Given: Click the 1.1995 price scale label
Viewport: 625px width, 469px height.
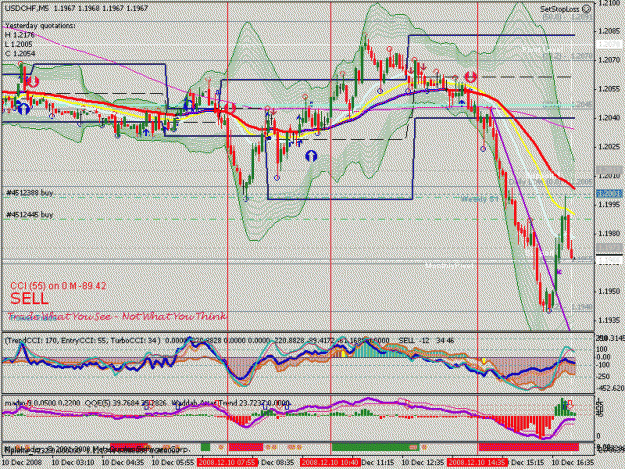Looking at the screenshot, I should 610,204.
